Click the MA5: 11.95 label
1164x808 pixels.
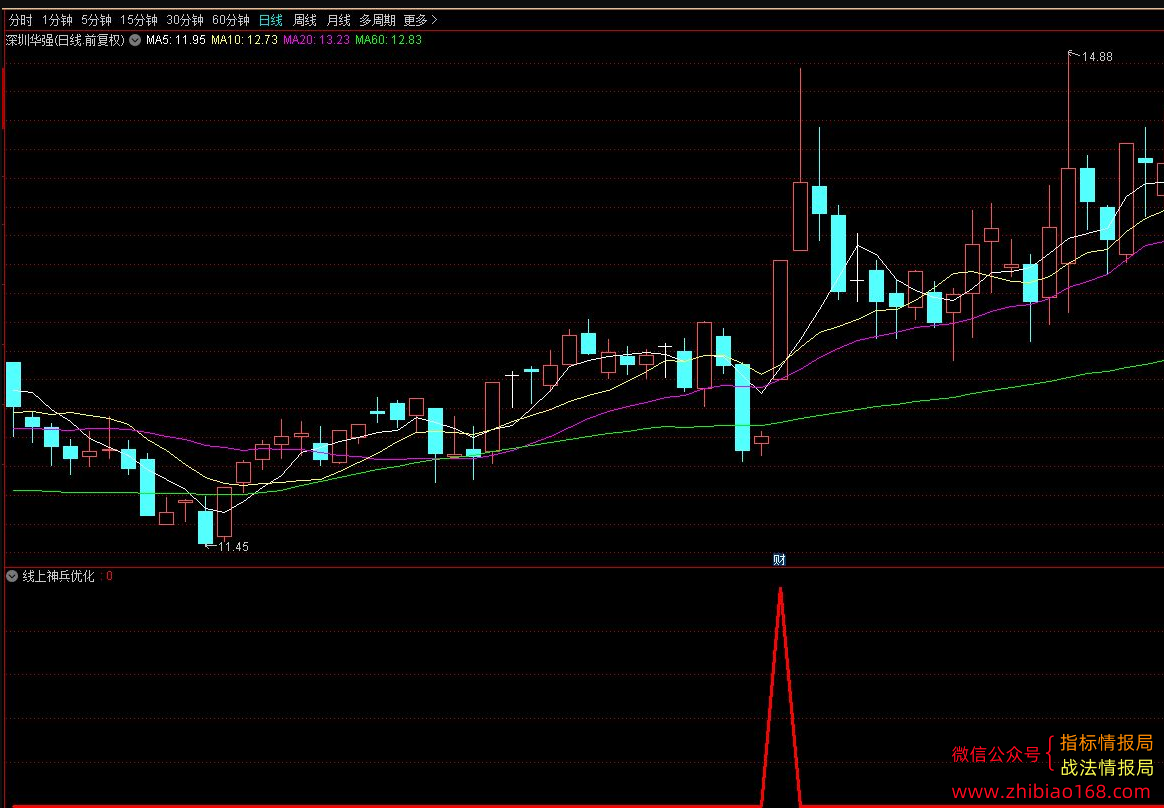pyautogui.click(x=176, y=40)
